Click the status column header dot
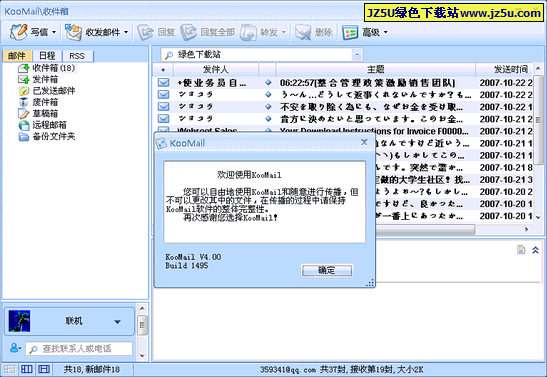The image size is (547, 377). (x=163, y=69)
